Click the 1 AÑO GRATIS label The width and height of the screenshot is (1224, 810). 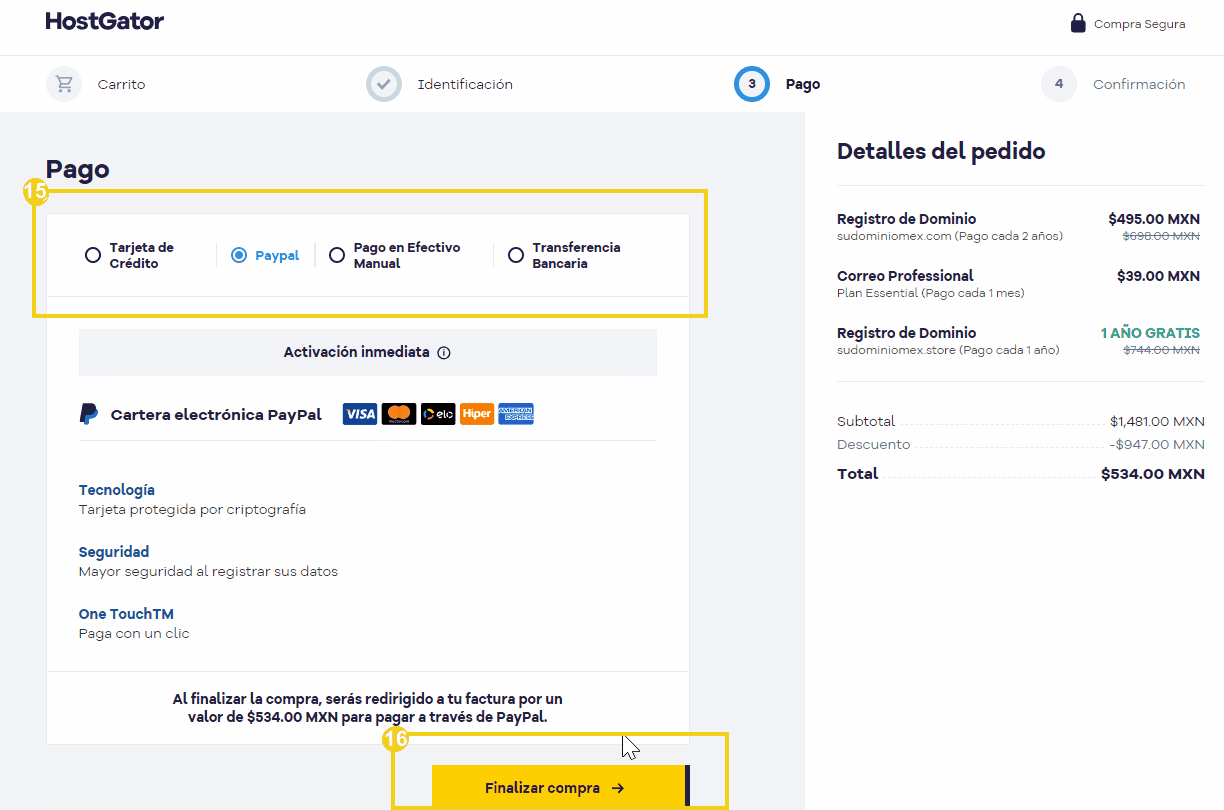(1150, 333)
